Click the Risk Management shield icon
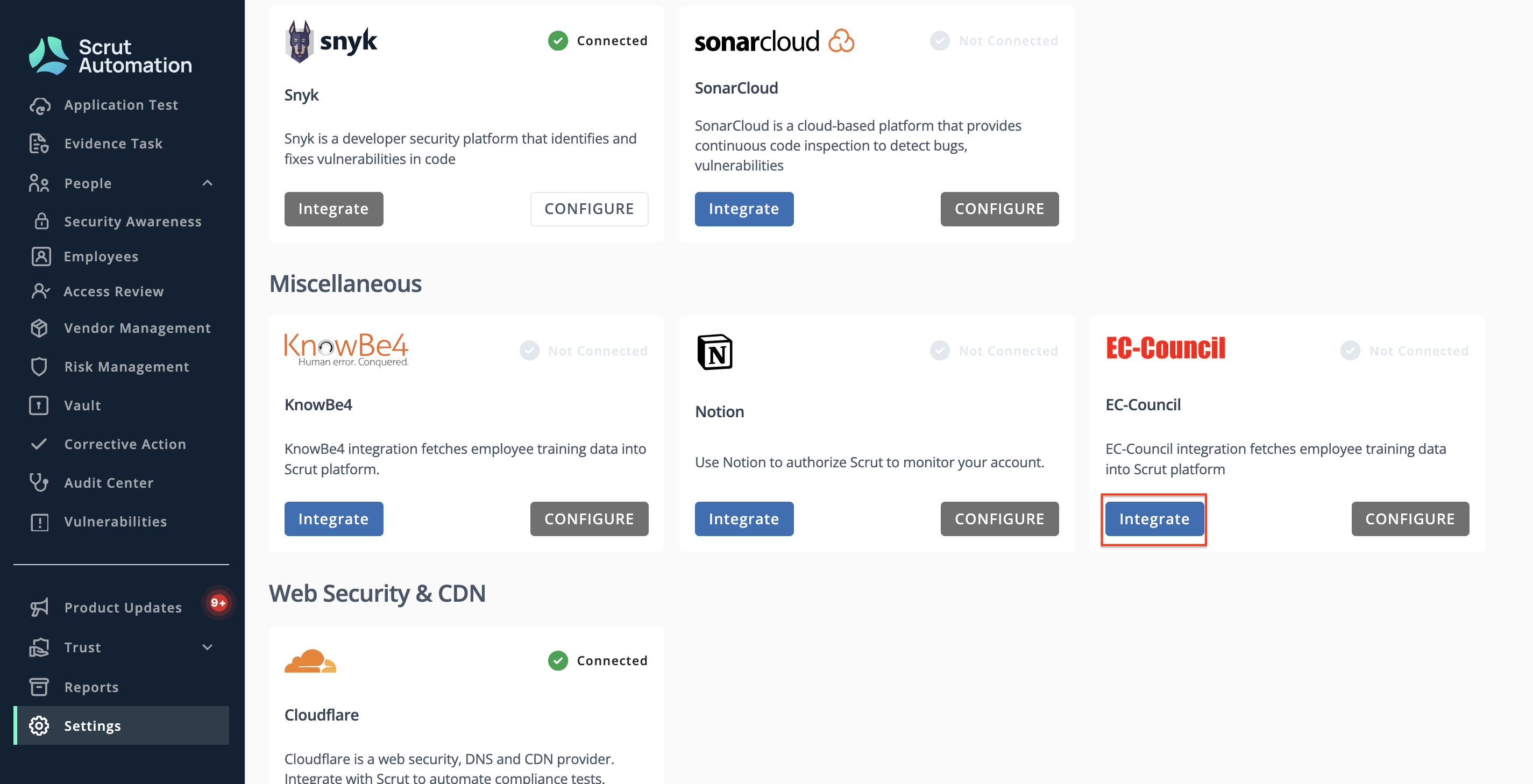The height and width of the screenshot is (784, 1533). coord(39,366)
